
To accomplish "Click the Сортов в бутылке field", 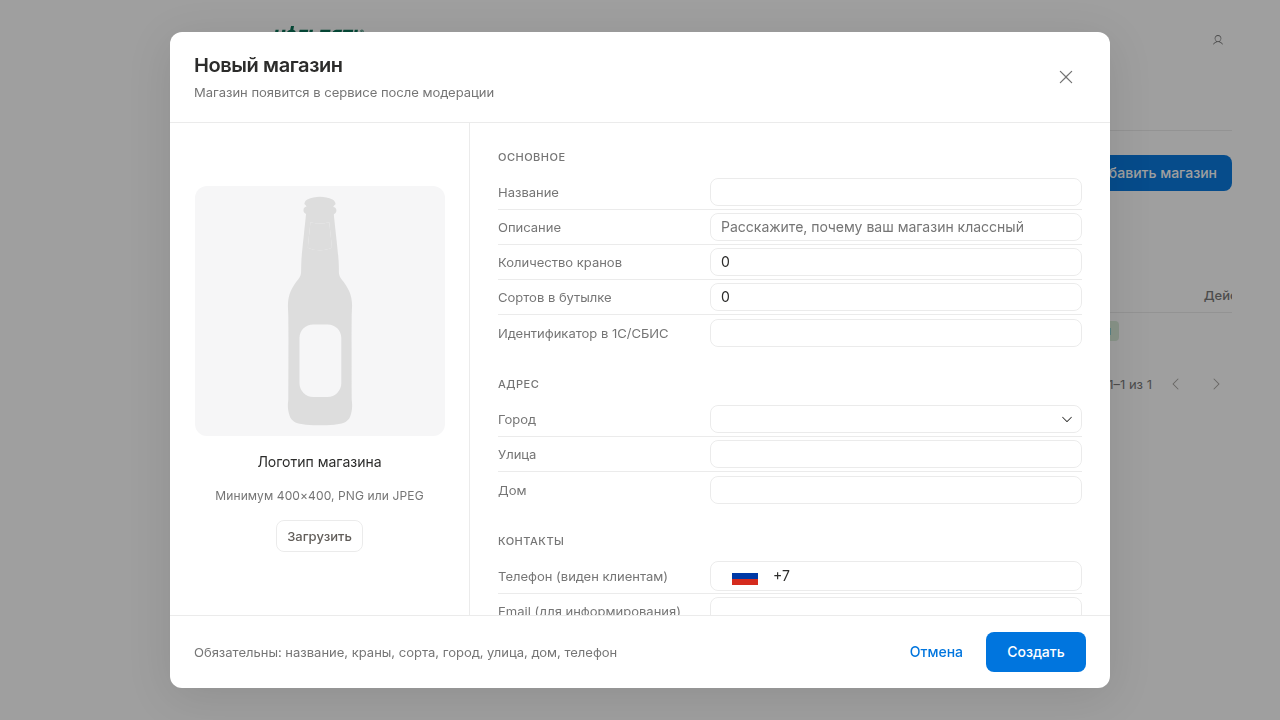I will coord(896,297).
